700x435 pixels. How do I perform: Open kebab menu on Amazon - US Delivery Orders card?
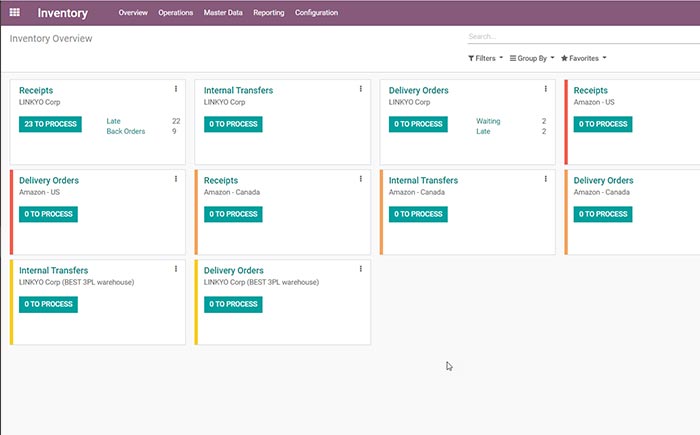(x=176, y=179)
